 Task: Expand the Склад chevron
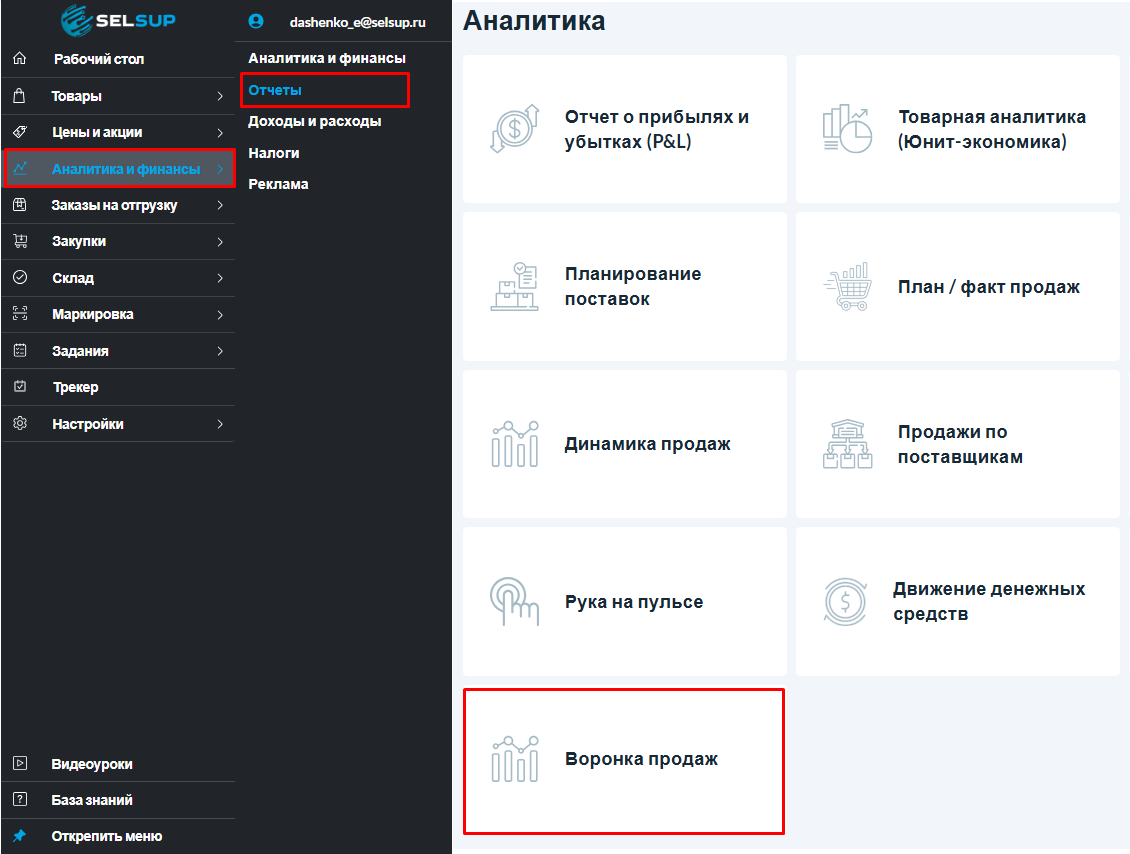[220, 278]
